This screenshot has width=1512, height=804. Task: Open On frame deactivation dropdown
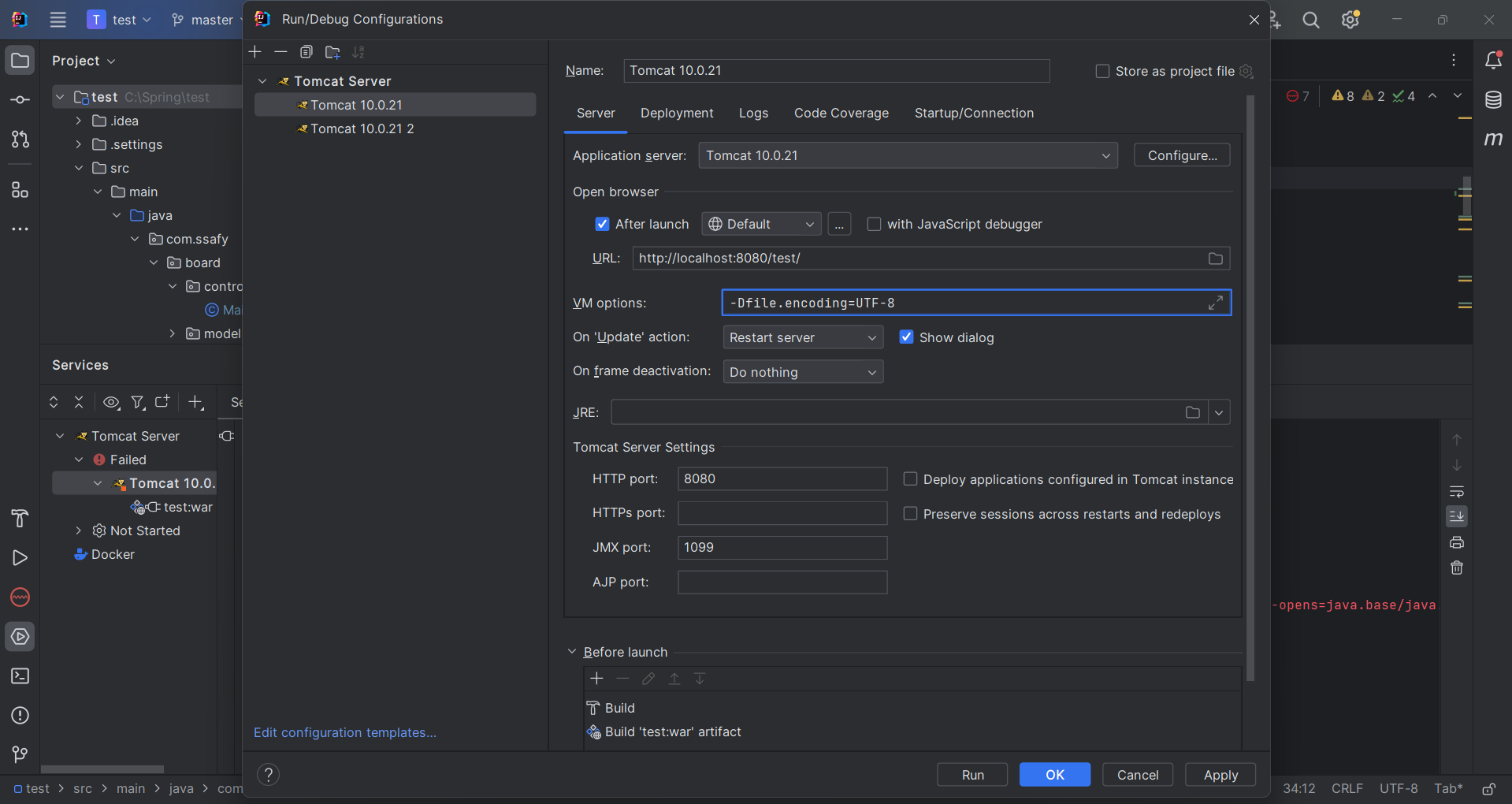coord(803,372)
